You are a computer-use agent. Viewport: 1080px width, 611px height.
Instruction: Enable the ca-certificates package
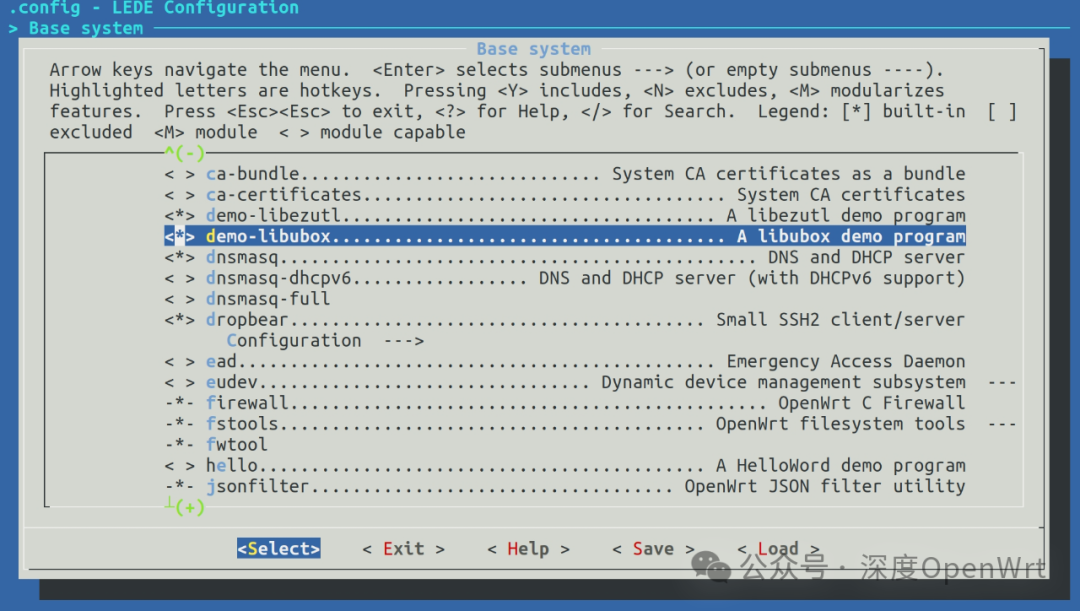point(178,194)
